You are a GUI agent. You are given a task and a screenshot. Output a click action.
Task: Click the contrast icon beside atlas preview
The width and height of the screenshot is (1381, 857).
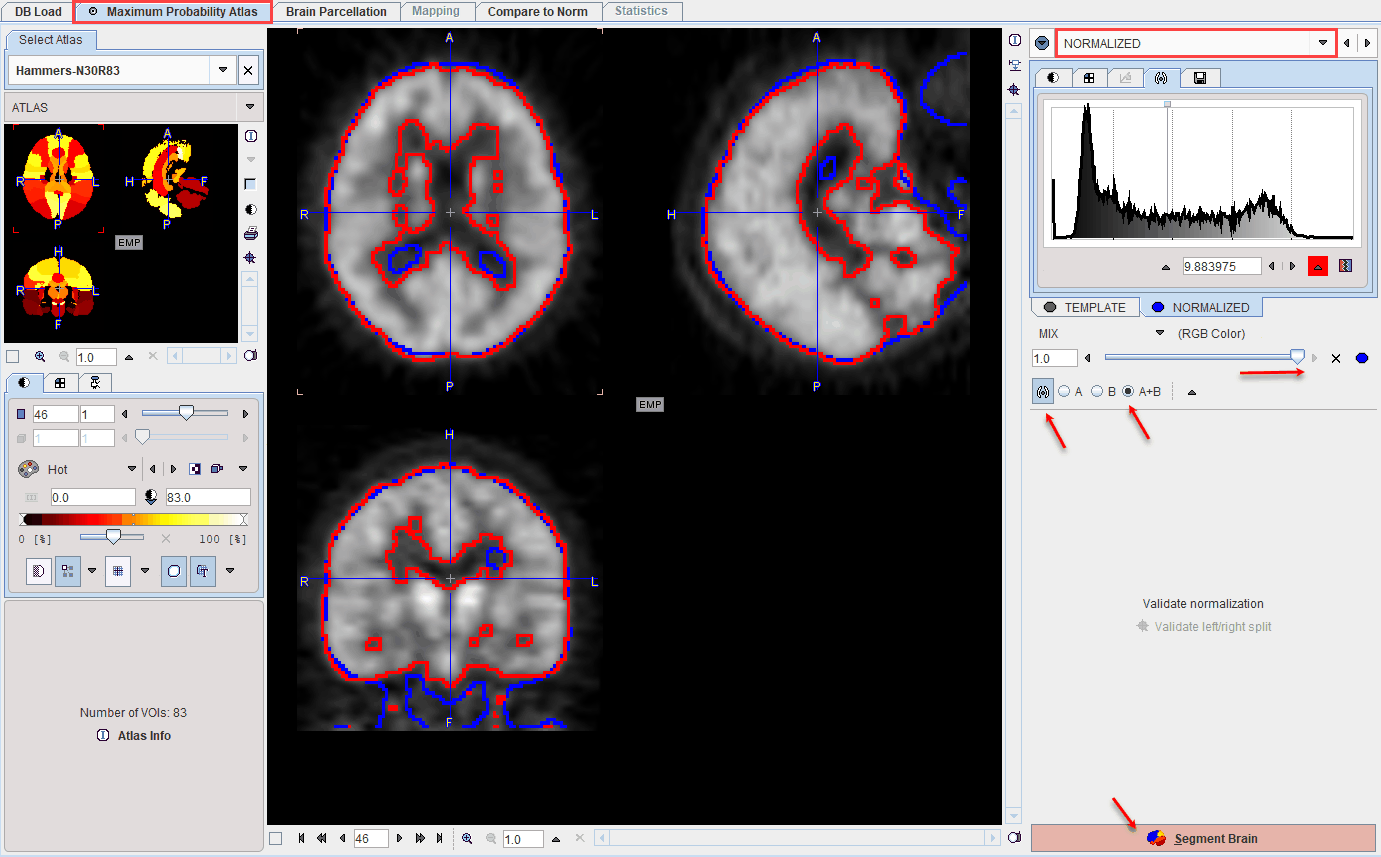[x=250, y=209]
